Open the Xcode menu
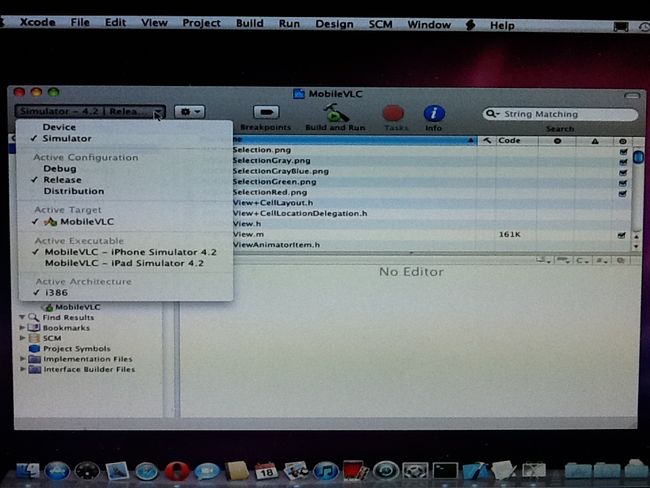The width and height of the screenshot is (650, 488). [x=37, y=22]
